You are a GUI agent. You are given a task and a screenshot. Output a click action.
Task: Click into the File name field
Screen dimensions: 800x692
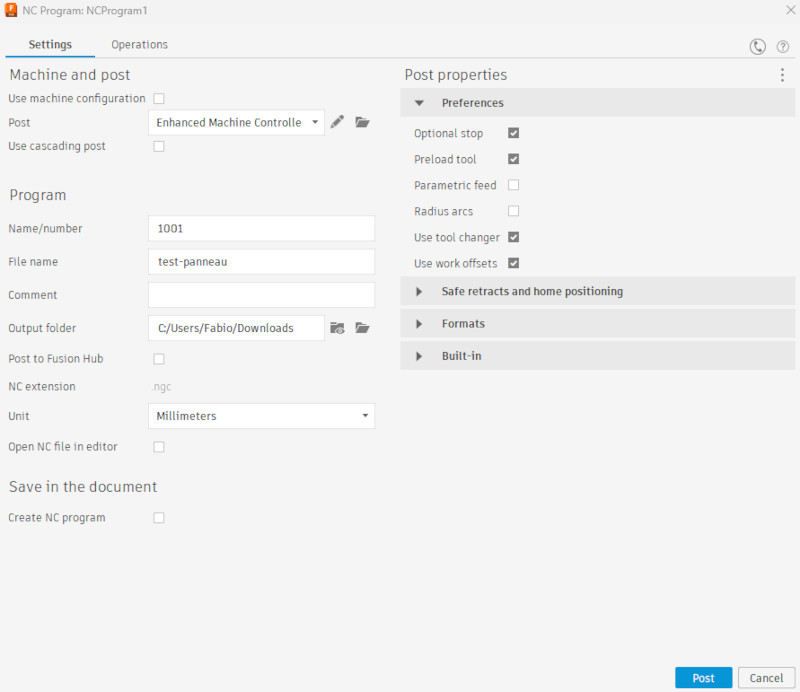click(261, 262)
